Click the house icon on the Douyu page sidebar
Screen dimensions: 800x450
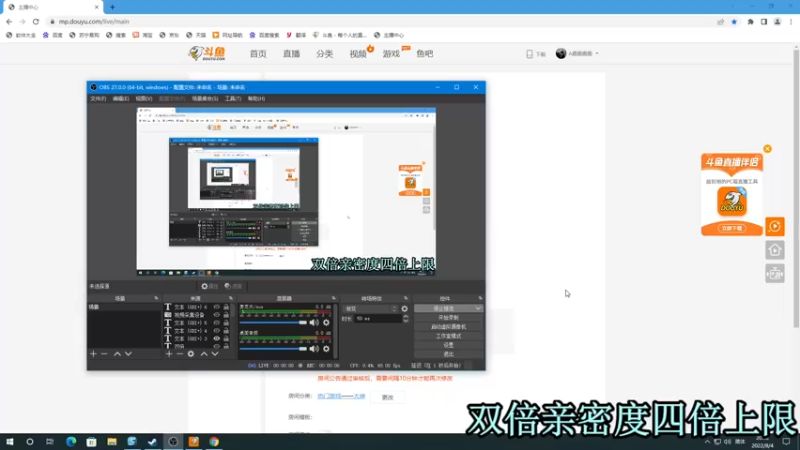[x=775, y=250]
